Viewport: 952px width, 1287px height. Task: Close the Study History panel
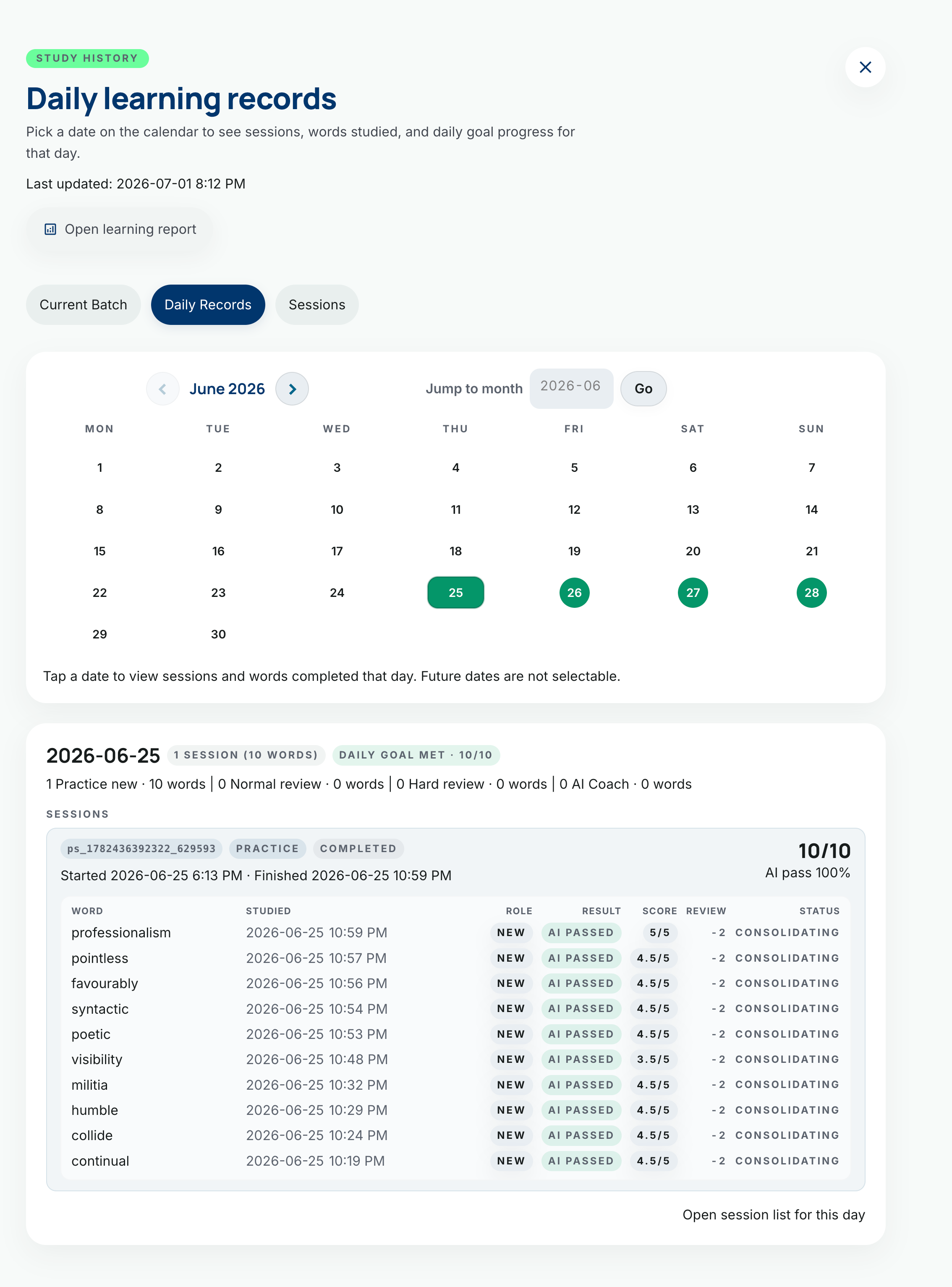point(865,68)
